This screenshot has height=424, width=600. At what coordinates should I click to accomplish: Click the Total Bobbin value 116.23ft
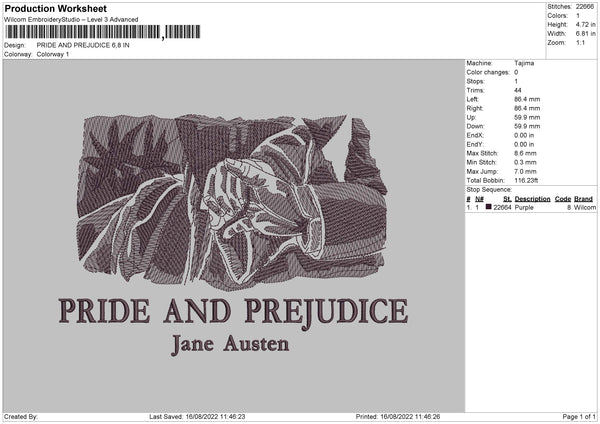click(x=526, y=180)
